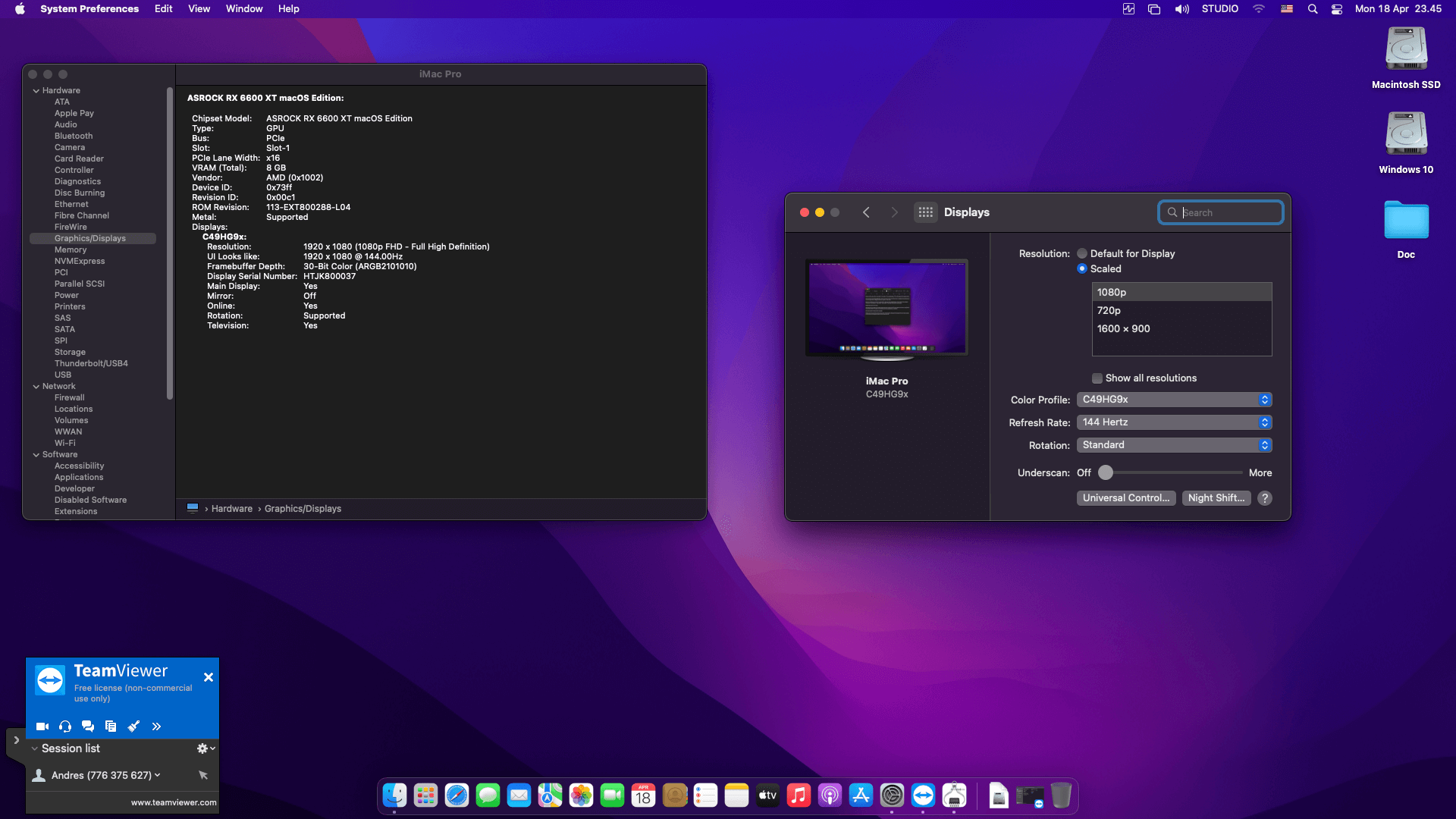The image size is (1456, 819).
Task: Click the Night Shift button
Action: [x=1216, y=498]
